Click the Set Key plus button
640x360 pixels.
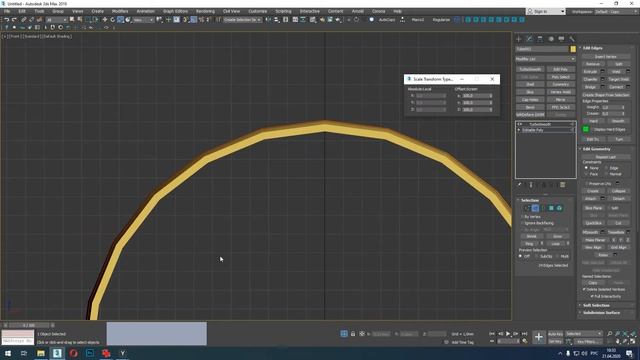click(539, 337)
